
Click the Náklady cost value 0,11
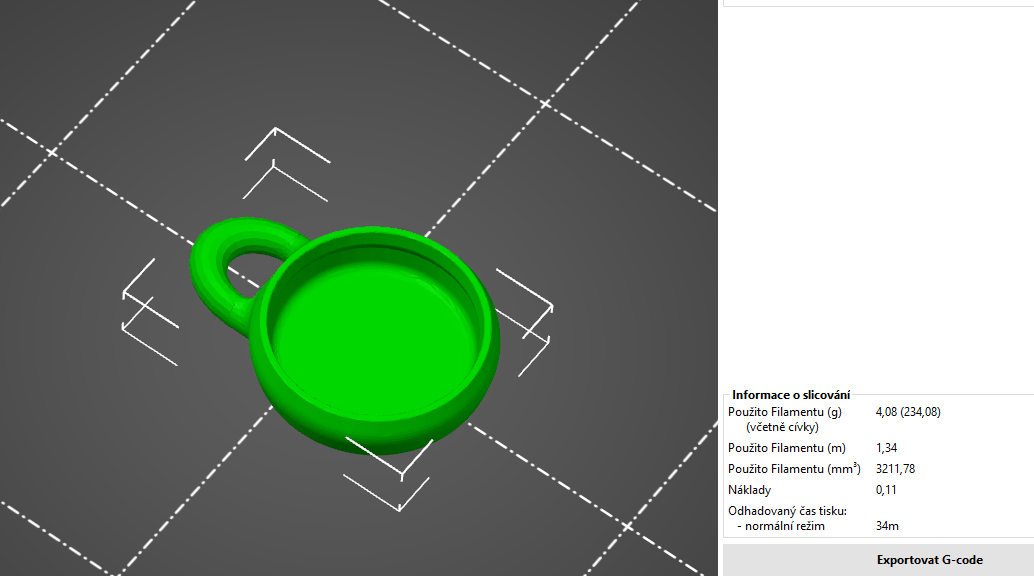pos(888,490)
